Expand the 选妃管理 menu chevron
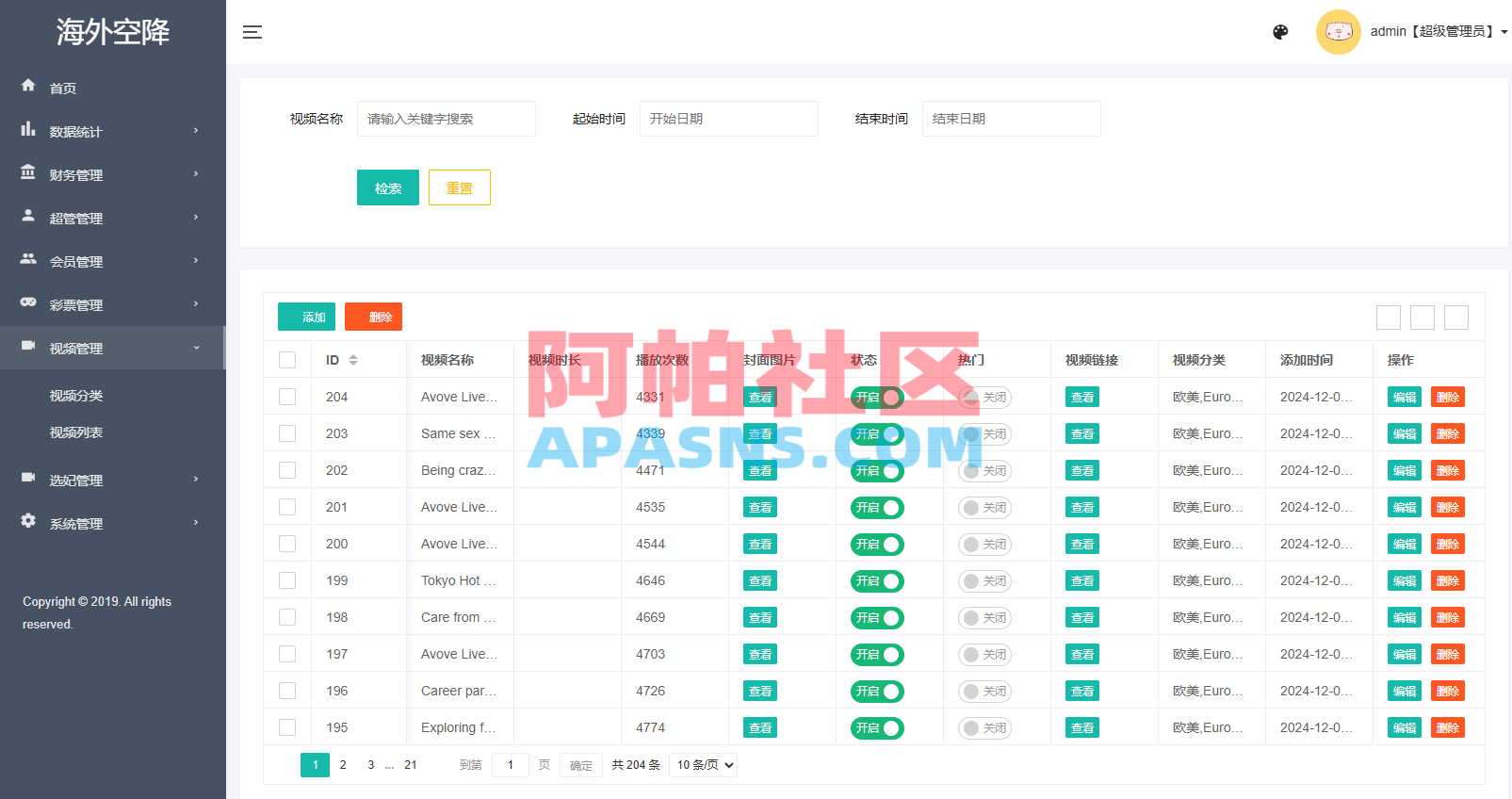This screenshot has height=799, width=1512. tap(196, 480)
